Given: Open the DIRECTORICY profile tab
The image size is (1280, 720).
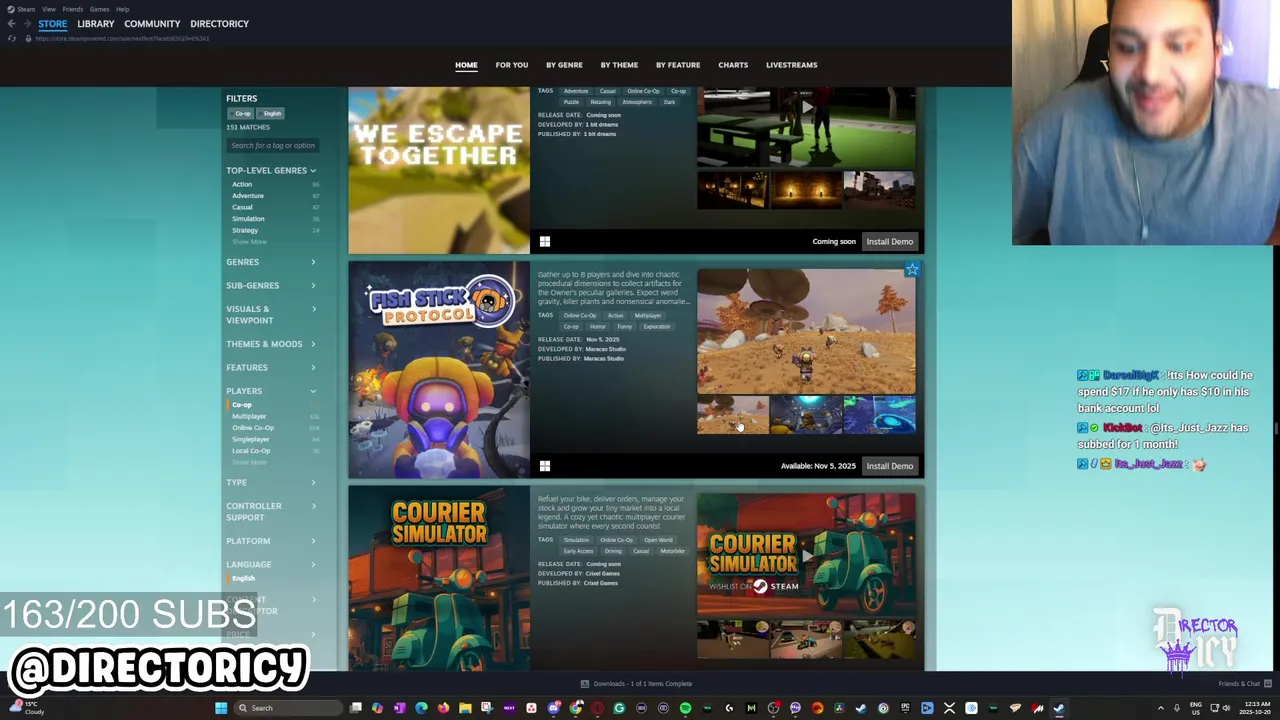Looking at the screenshot, I should 219,24.
